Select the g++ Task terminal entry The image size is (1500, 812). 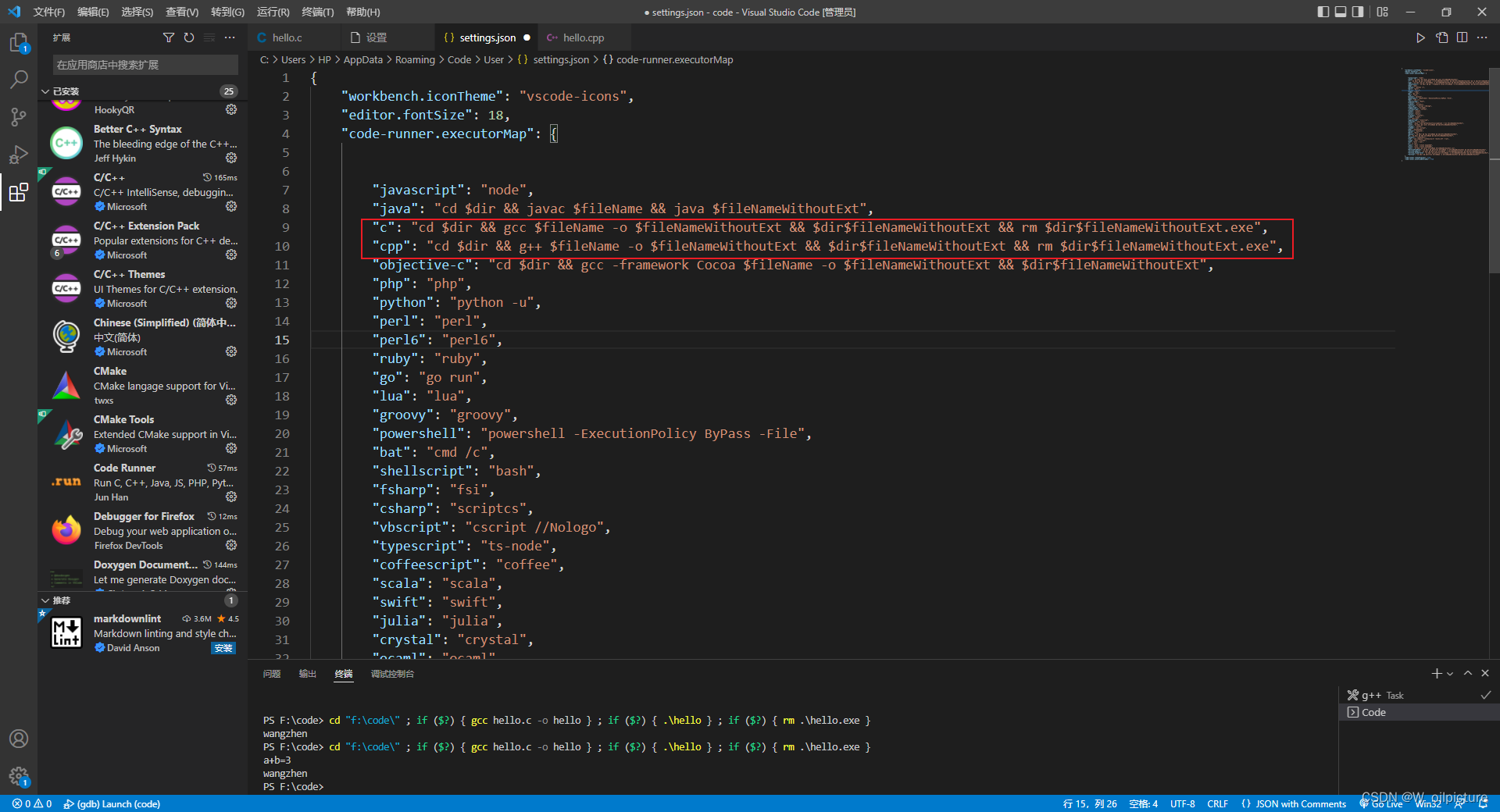[1419, 695]
